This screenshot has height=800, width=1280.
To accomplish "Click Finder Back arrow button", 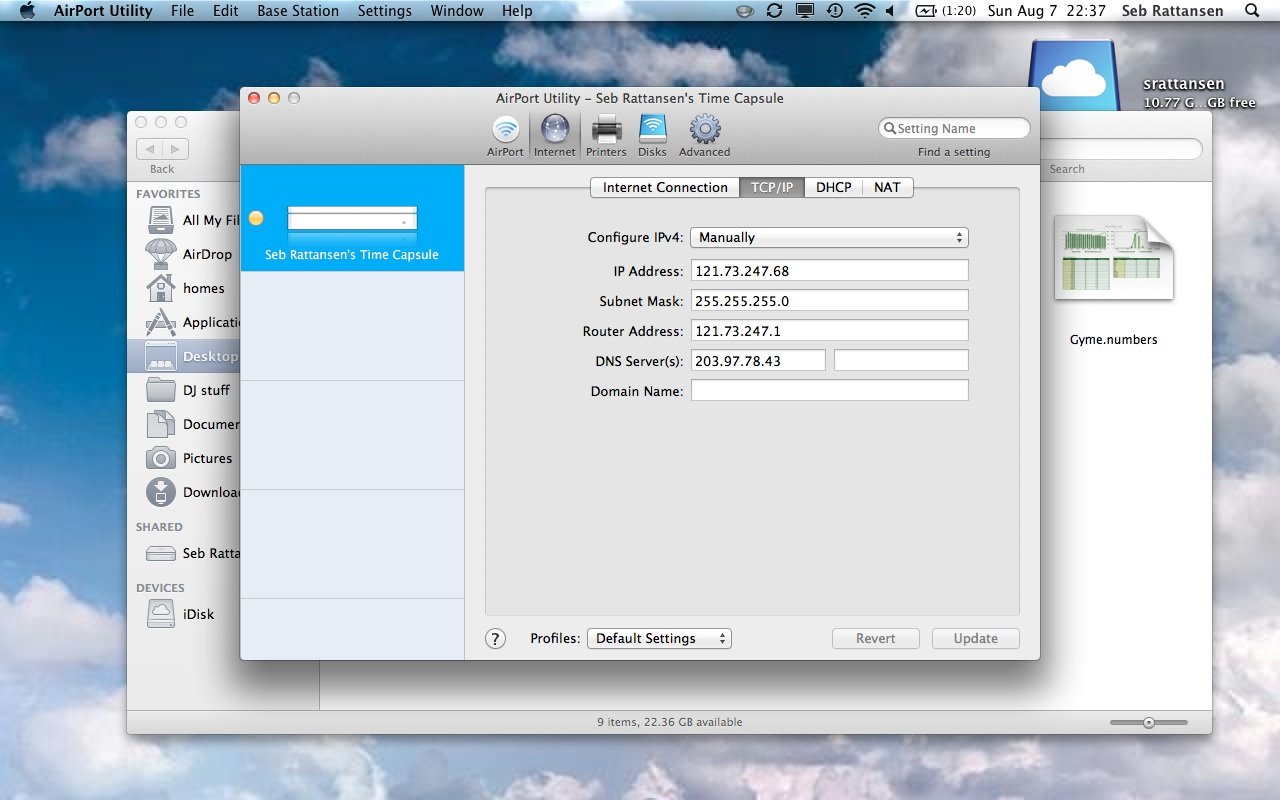I will point(150,149).
